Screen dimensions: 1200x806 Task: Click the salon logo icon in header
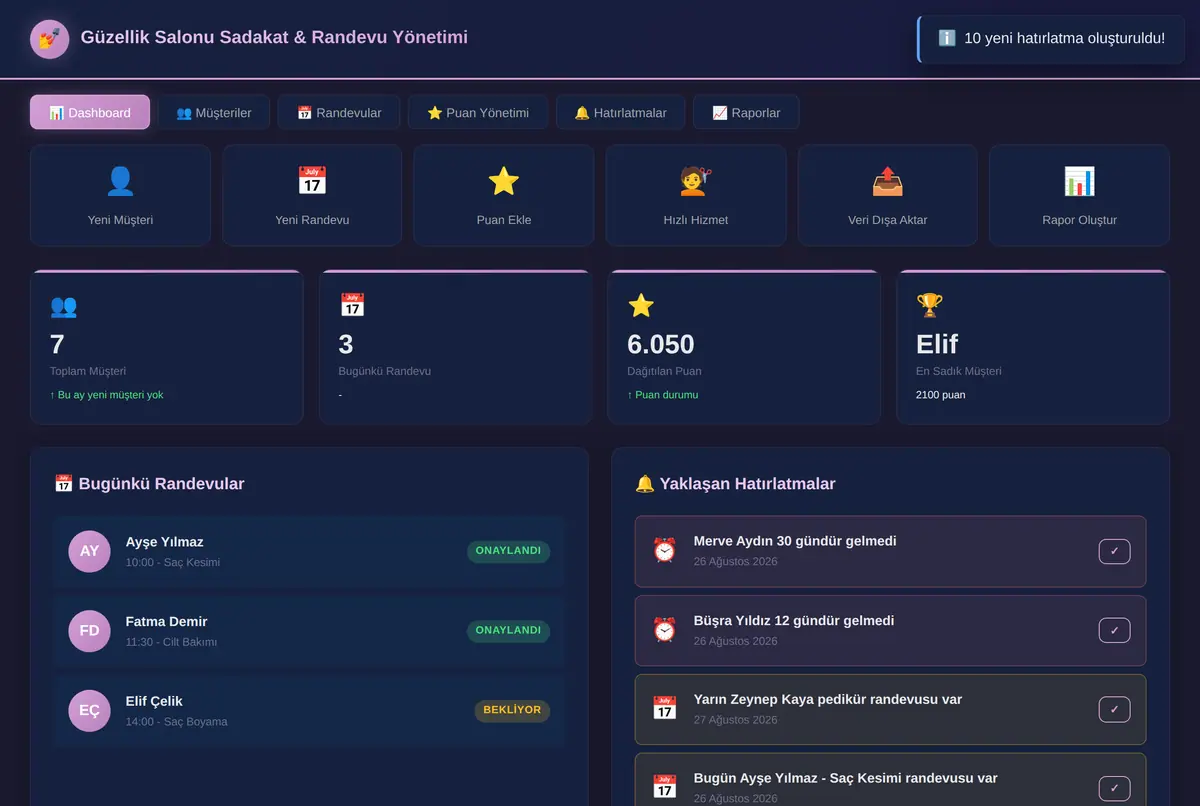tap(50, 39)
